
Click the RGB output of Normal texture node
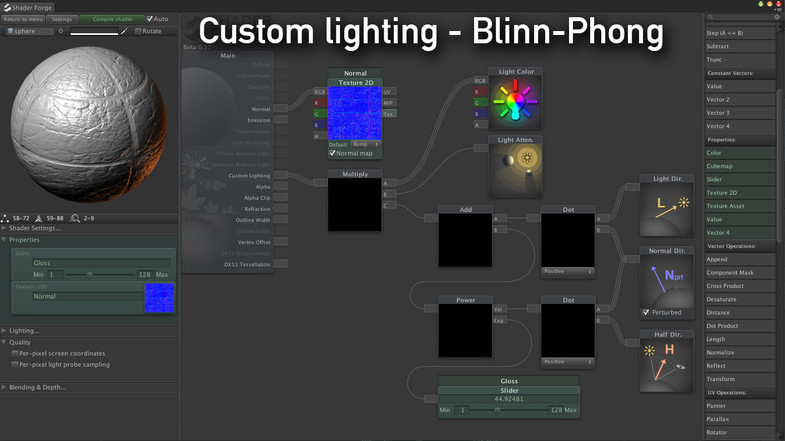320,92
